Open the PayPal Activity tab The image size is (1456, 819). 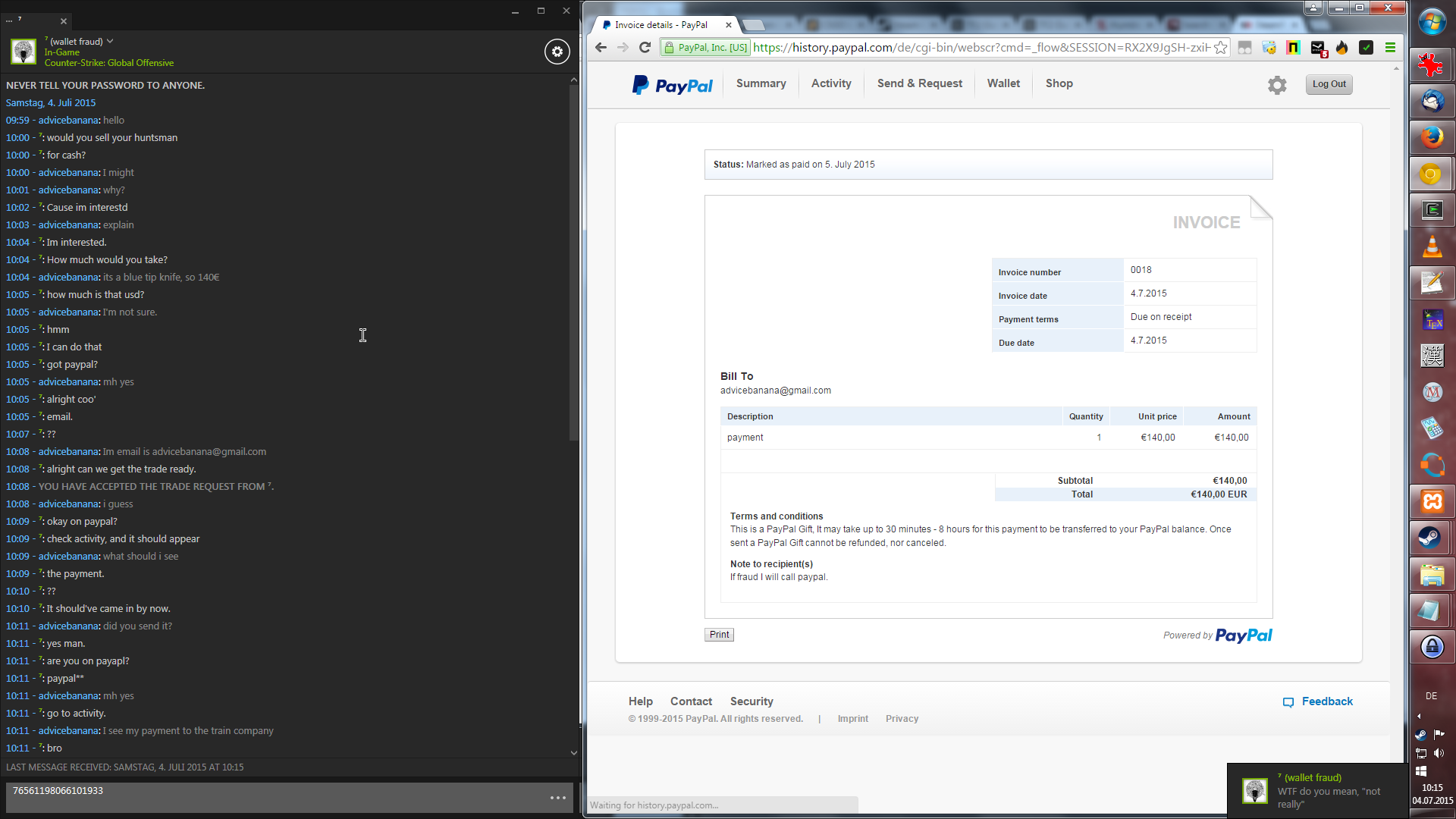[x=831, y=83]
